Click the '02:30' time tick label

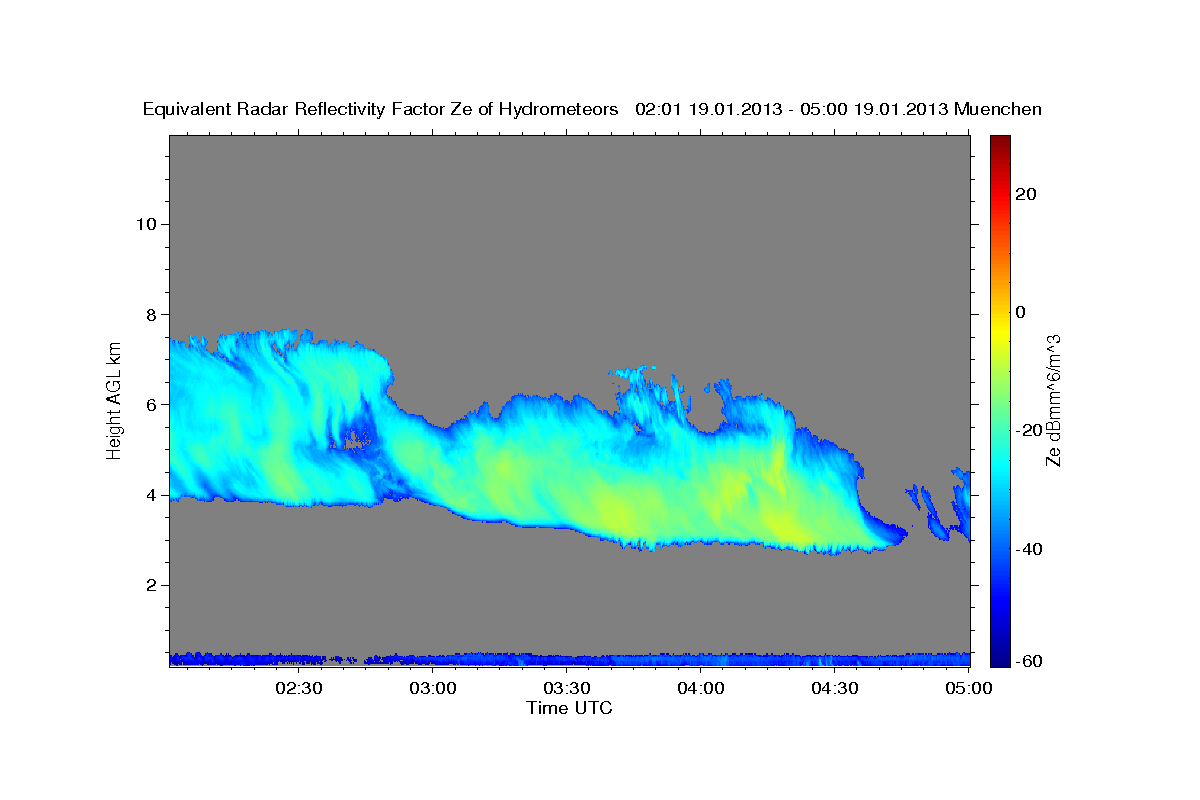click(x=299, y=688)
